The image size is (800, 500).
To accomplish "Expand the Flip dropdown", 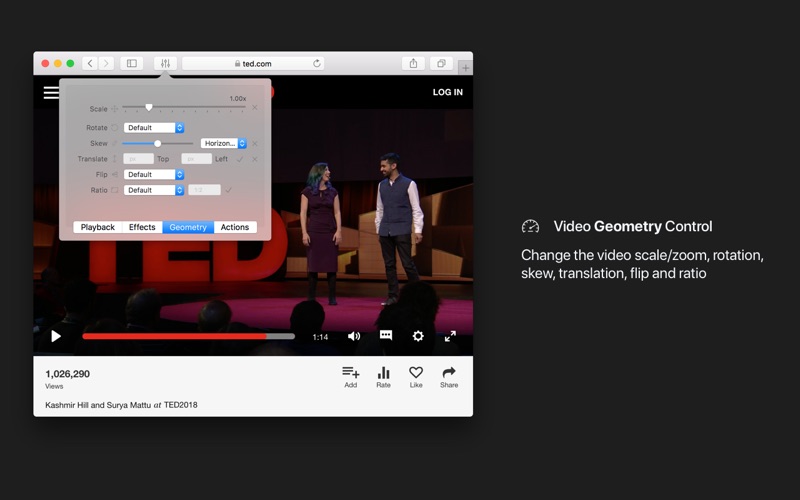I will click(x=154, y=174).
